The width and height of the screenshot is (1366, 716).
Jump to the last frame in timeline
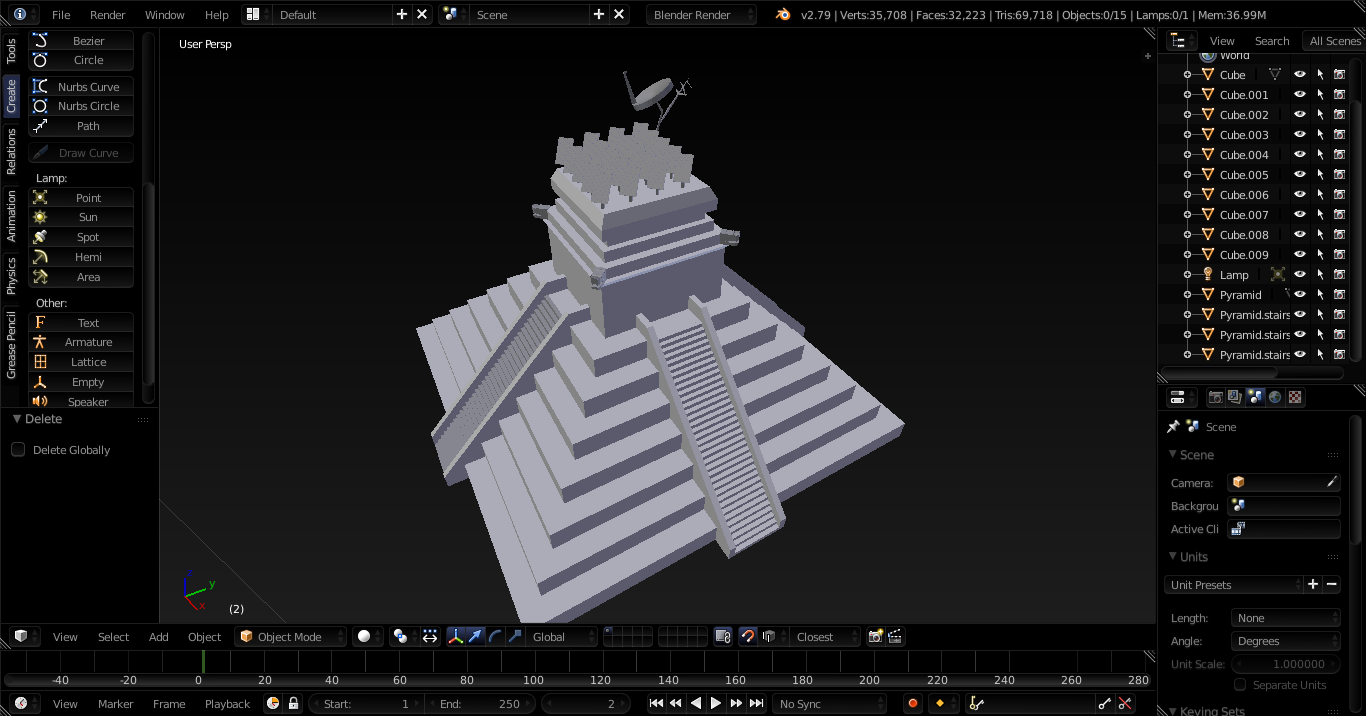757,704
